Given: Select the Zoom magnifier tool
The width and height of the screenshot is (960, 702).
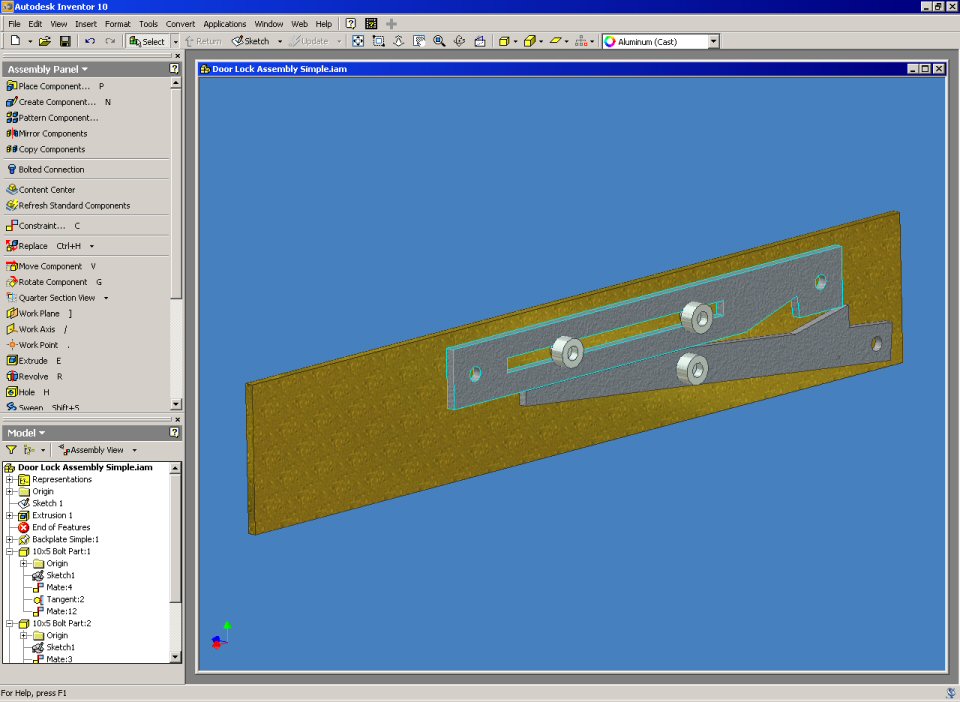Looking at the screenshot, I should [439, 41].
